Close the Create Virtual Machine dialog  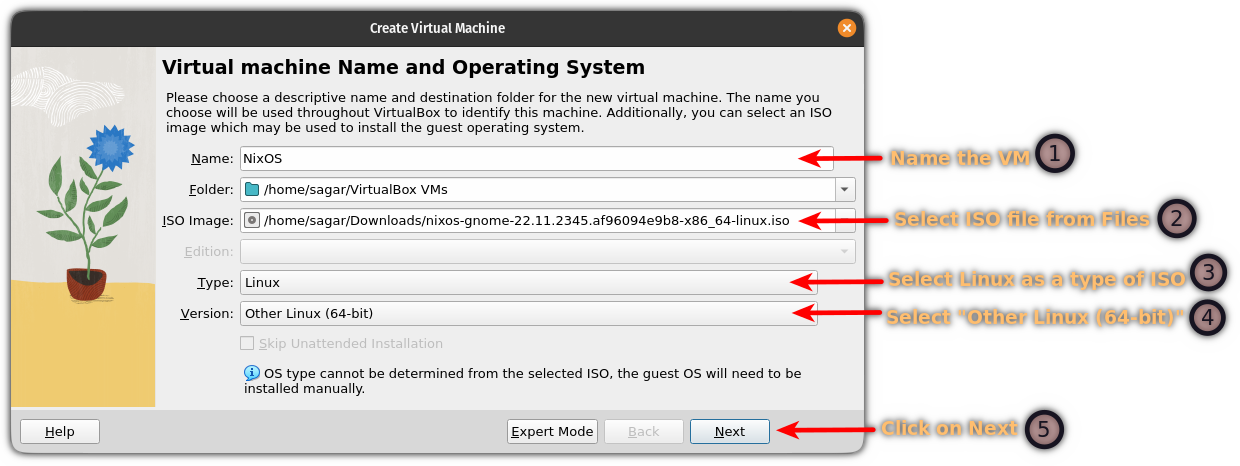click(846, 28)
